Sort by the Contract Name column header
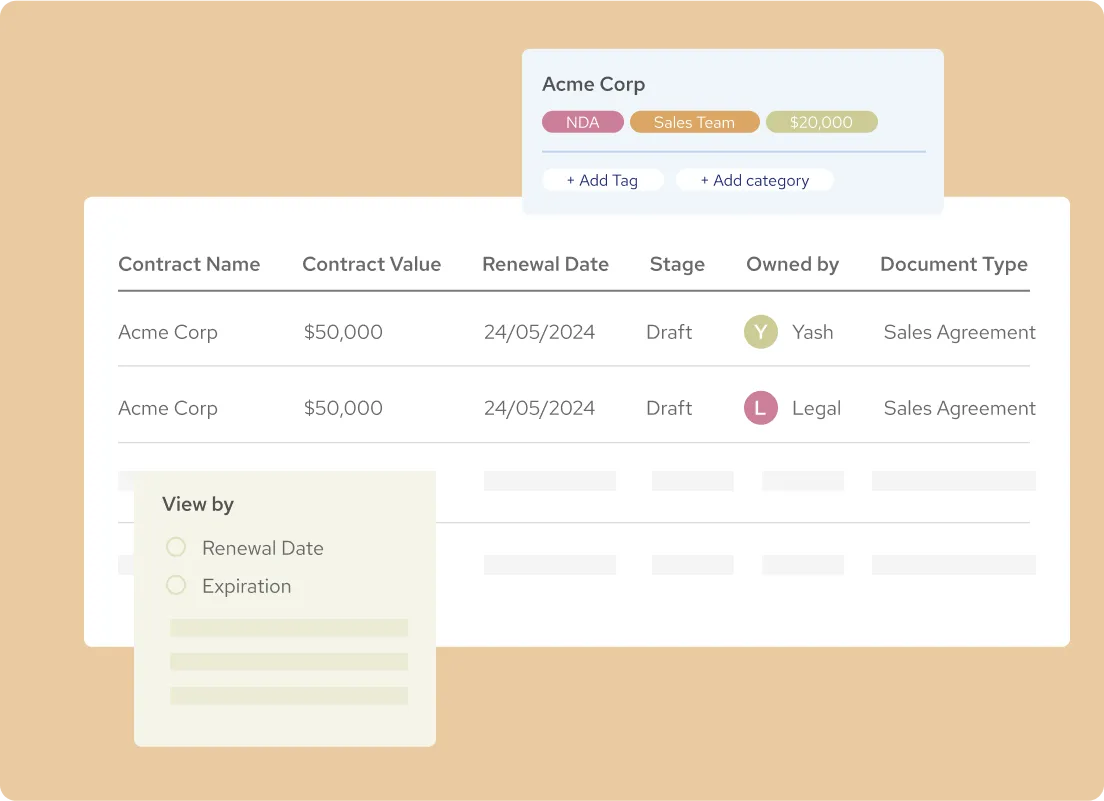 click(189, 264)
